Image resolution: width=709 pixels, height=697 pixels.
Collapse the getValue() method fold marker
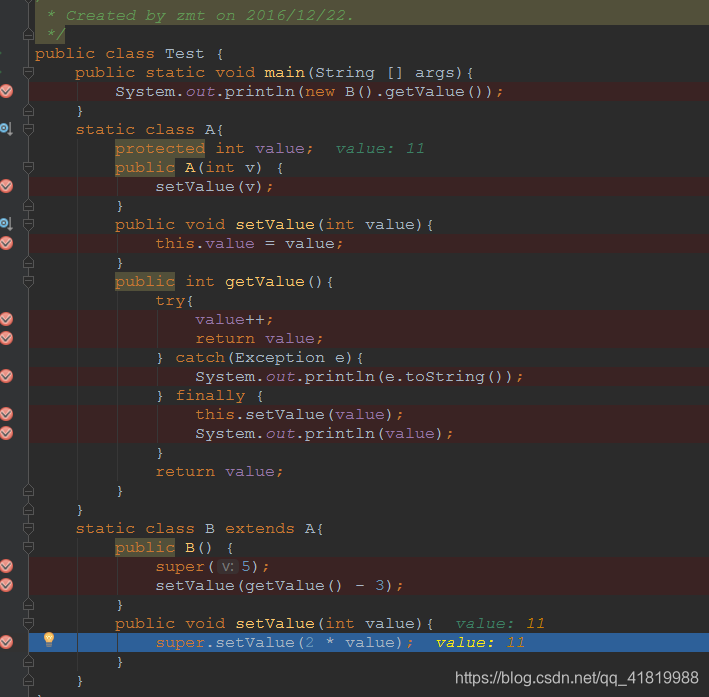tap(28, 281)
